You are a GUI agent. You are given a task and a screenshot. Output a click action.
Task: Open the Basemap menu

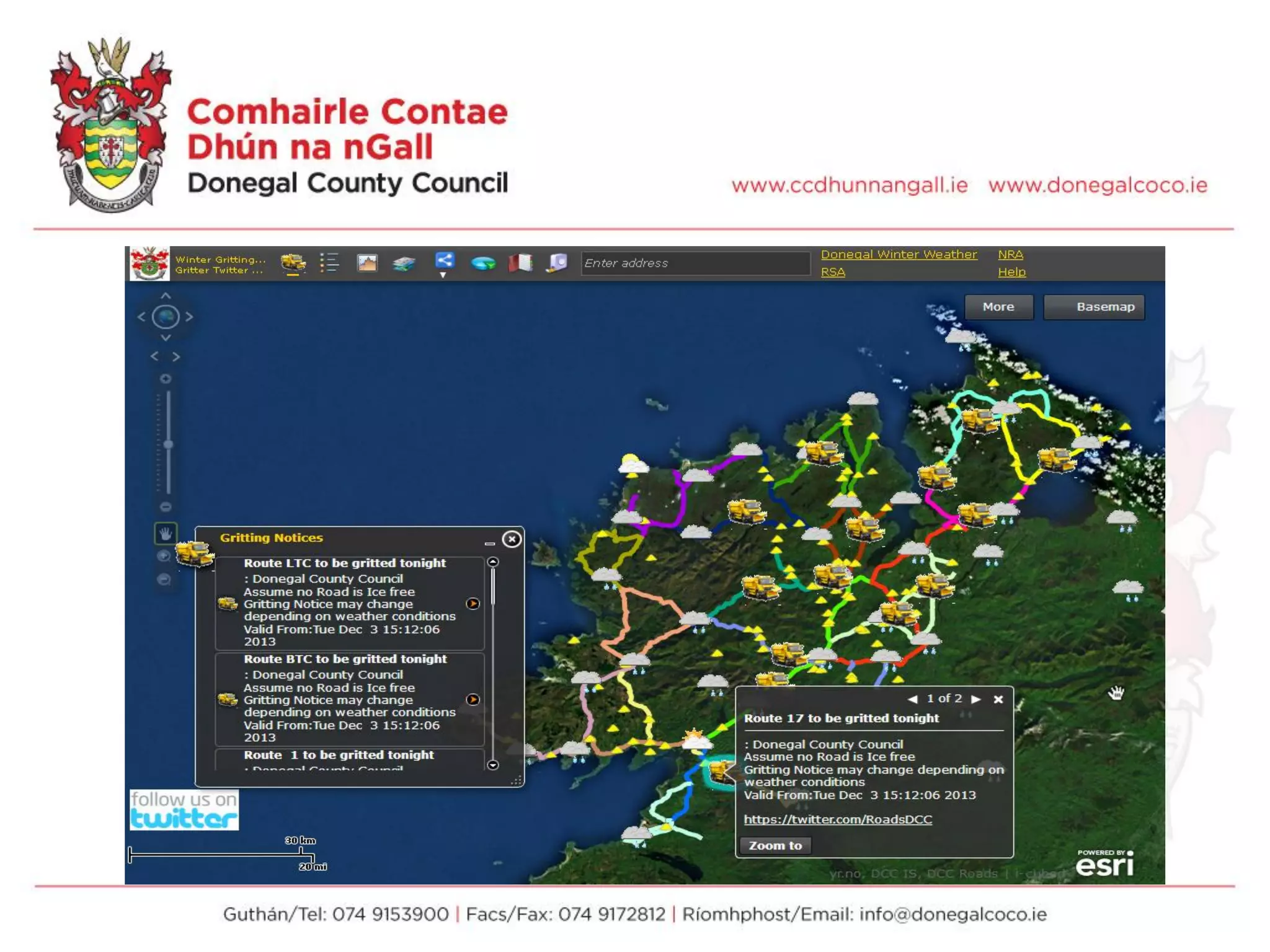[1095, 307]
